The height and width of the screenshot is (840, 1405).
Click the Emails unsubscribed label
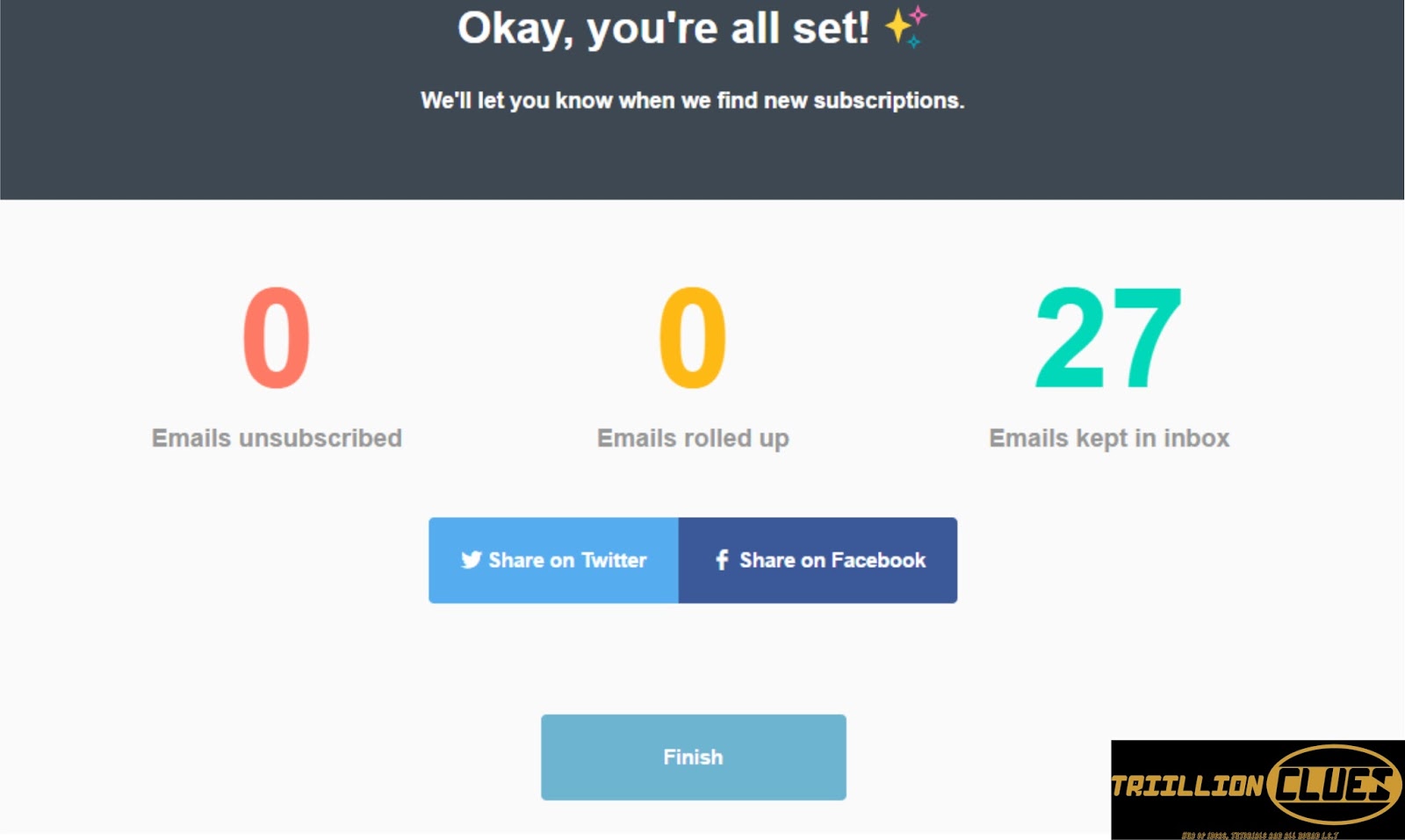[x=277, y=438]
